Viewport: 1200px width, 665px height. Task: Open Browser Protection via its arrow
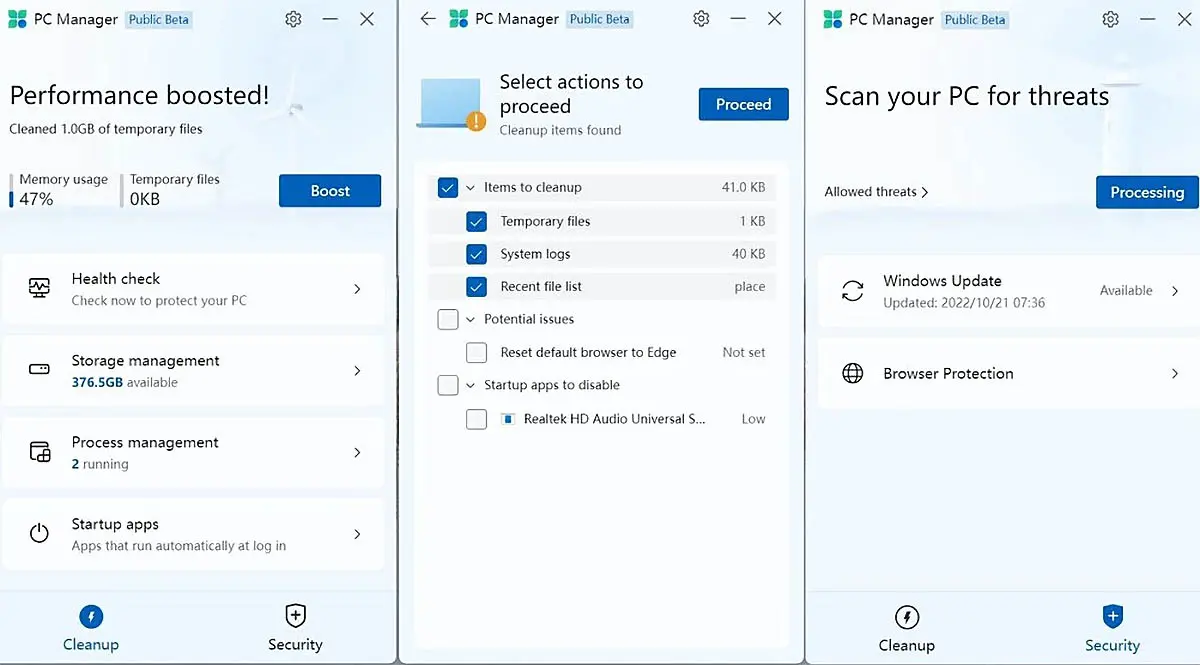(x=1175, y=373)
